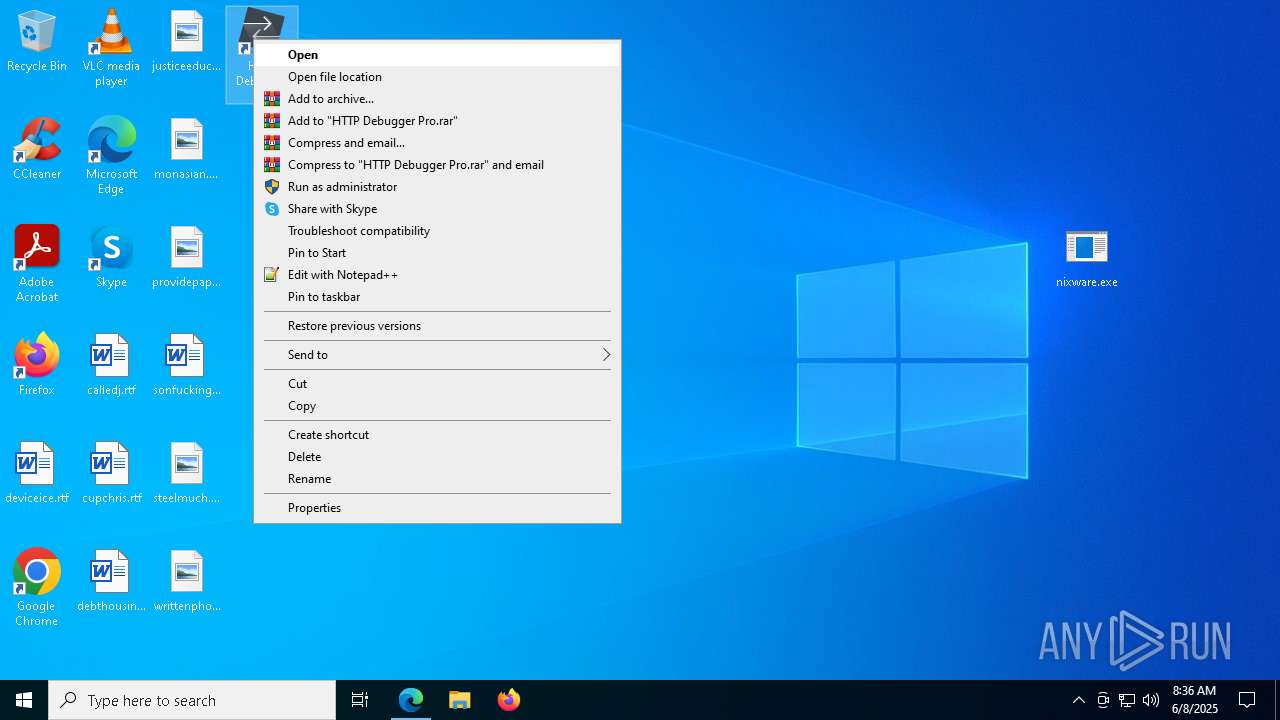This screenshot has width=1280, height=720.
Task: Select Pin to Start
Action: click(437, 253)
